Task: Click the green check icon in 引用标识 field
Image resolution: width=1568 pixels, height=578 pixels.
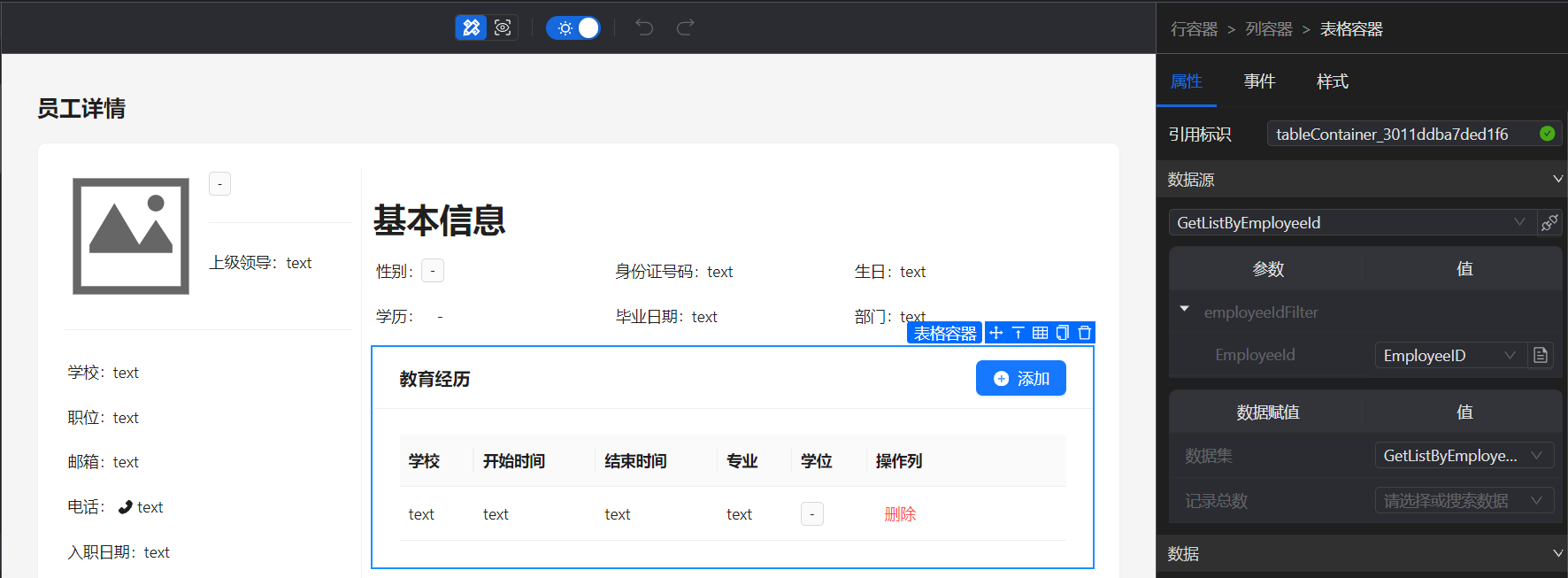Action: tap(1547, 134)
